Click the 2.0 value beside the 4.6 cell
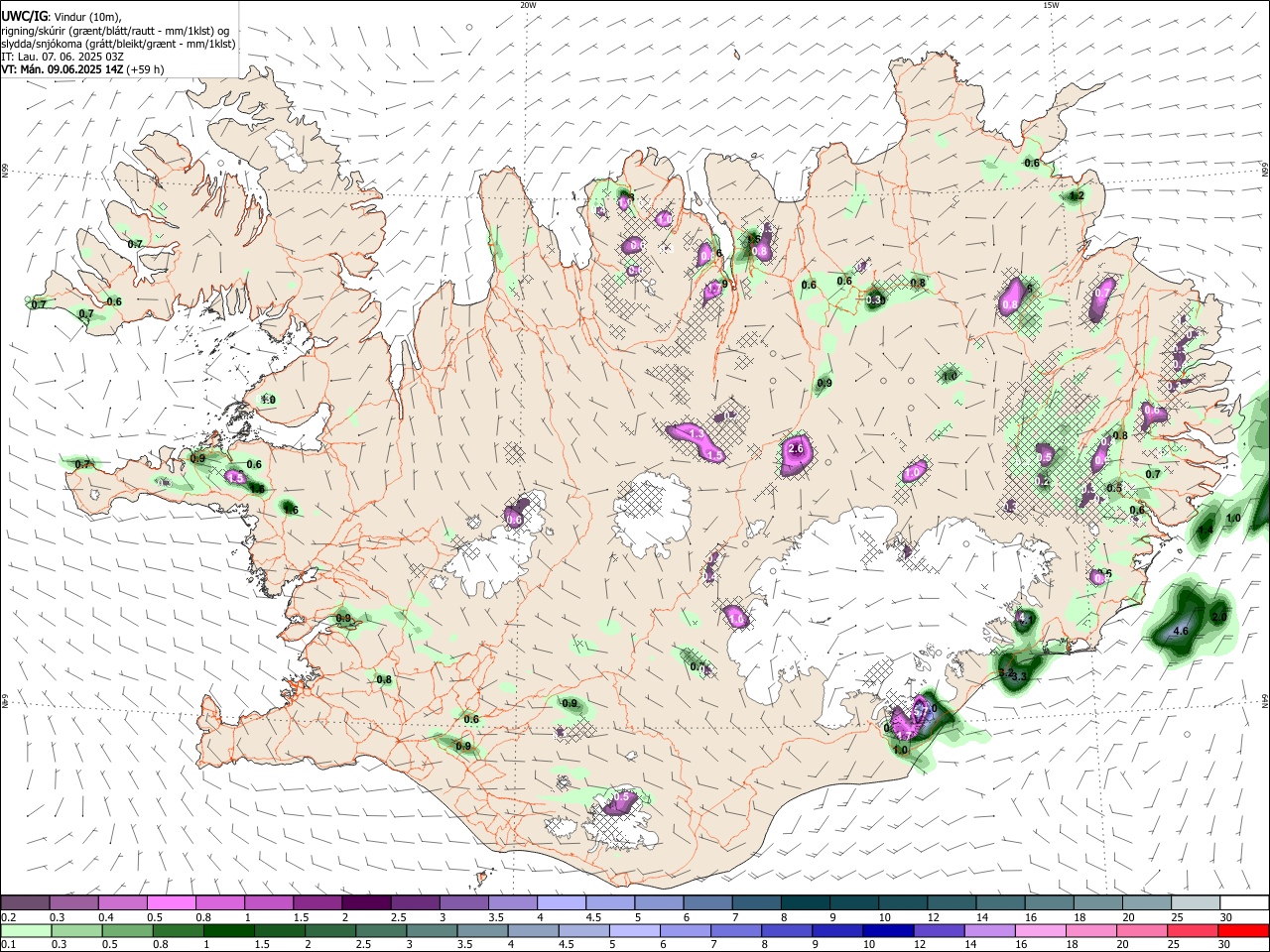The width and height of the screenshot is (1270, 952). click(x=1219, y=617)
